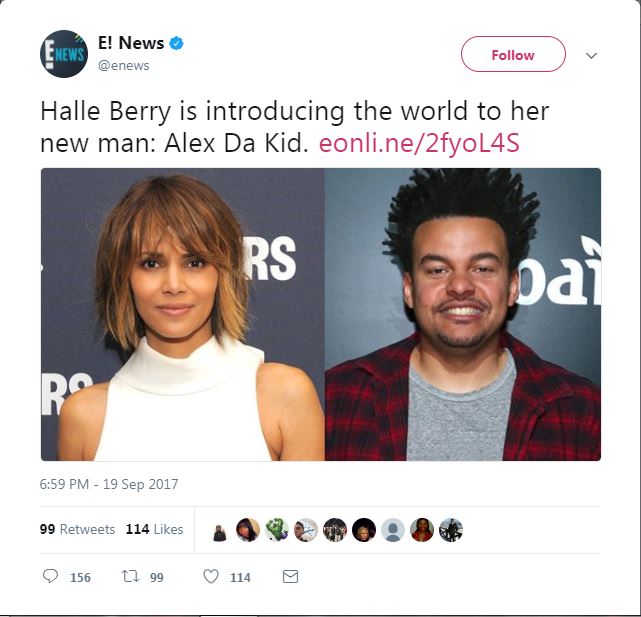Follow the E! News account
This screenshot has width=641, height=617.
coord(513,54)
